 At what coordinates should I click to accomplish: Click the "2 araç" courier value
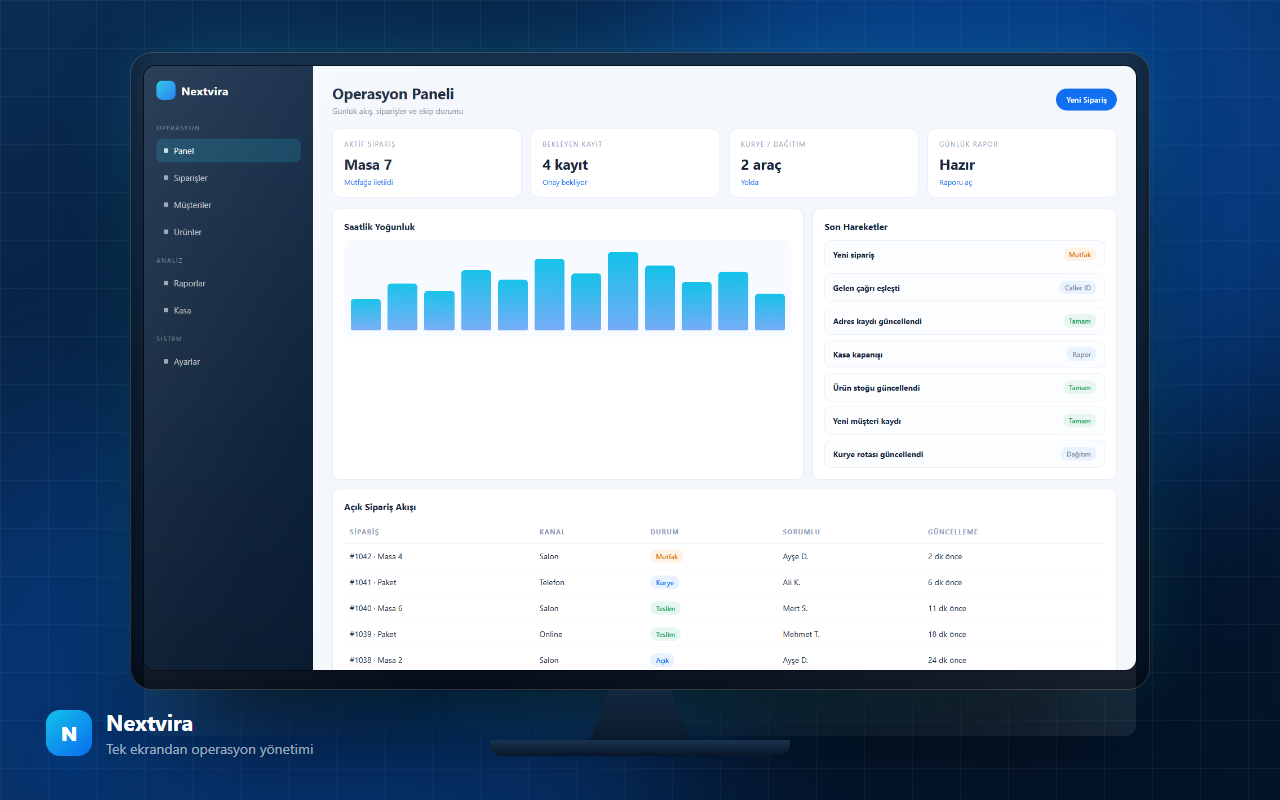(x=761, y=165)
